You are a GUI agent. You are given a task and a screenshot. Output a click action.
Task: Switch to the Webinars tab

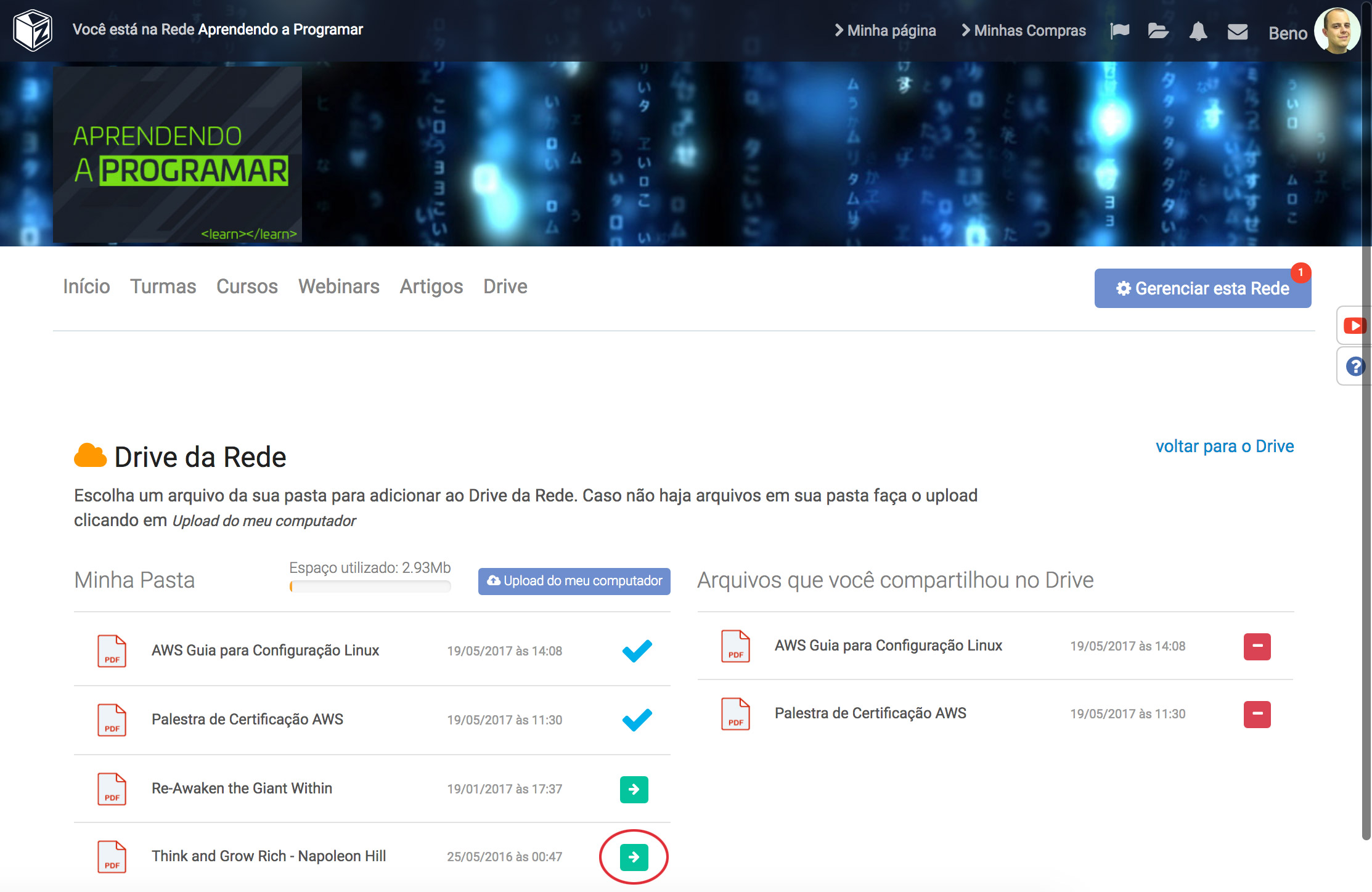pyautogui.click(x=338, y=286)
